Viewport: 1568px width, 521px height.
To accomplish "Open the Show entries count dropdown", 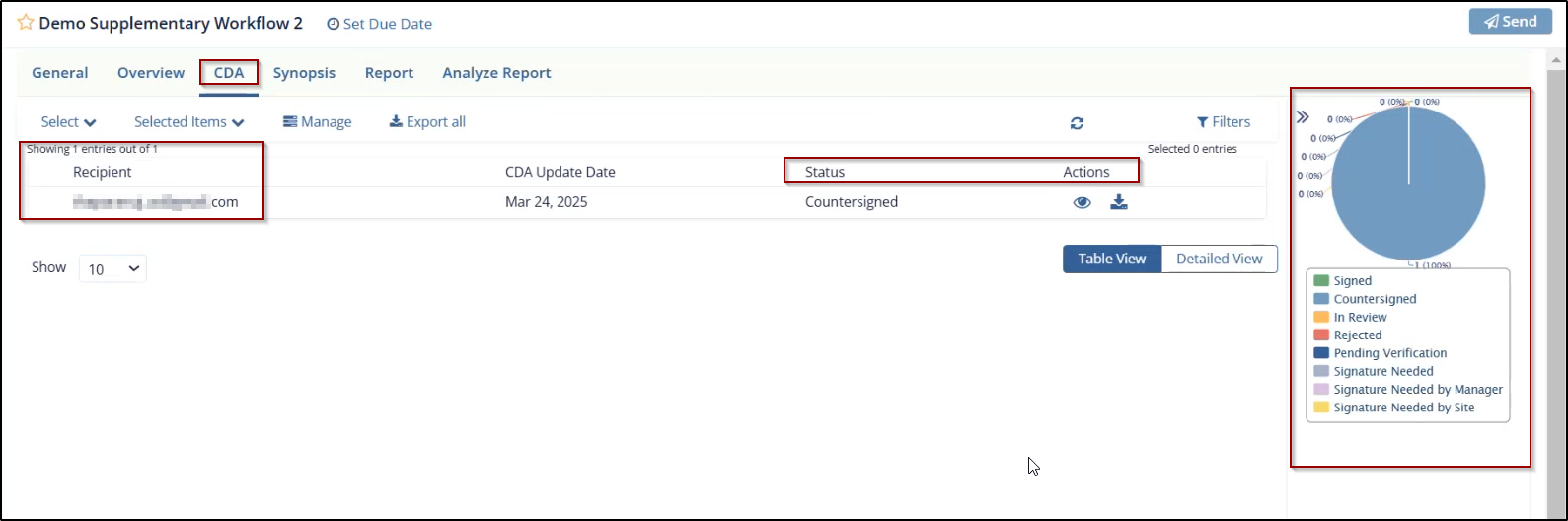I will tap(112, 268).
